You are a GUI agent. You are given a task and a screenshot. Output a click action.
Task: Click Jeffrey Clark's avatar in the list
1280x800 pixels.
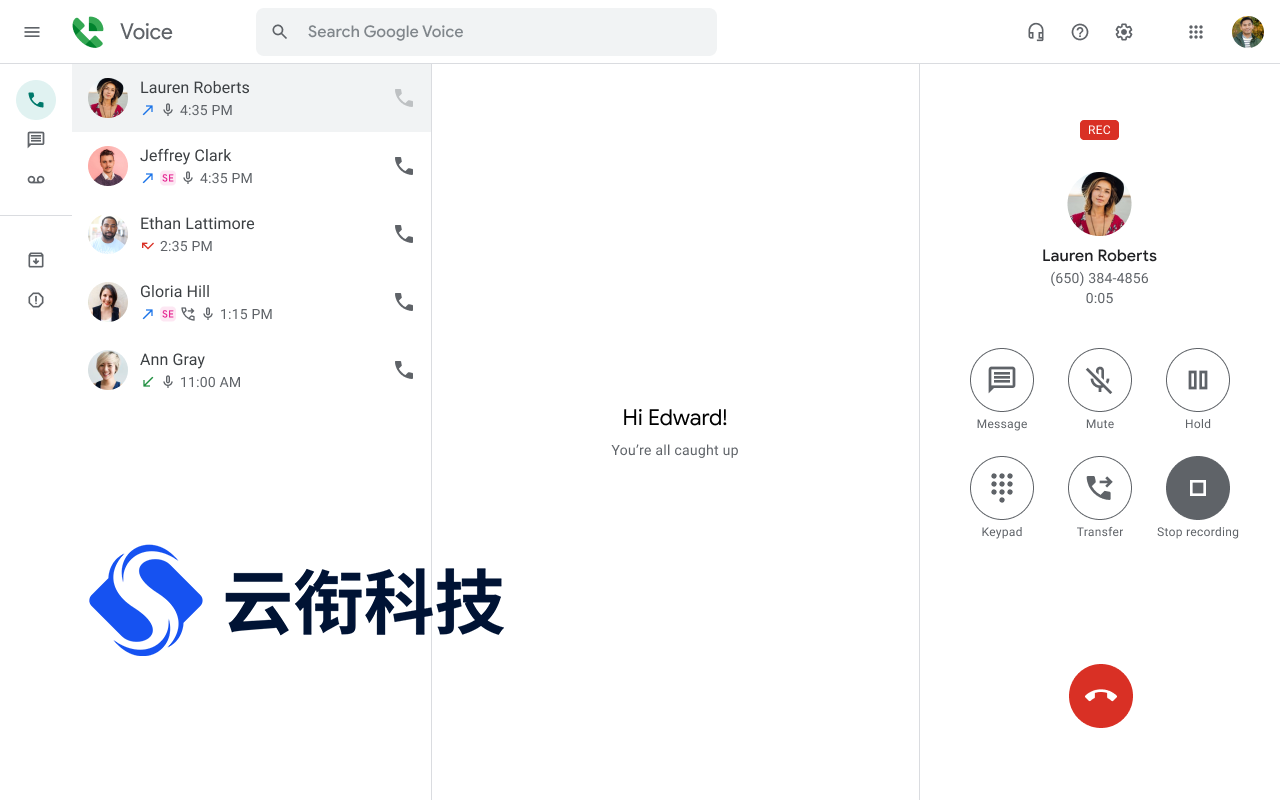tap(108, 166)
